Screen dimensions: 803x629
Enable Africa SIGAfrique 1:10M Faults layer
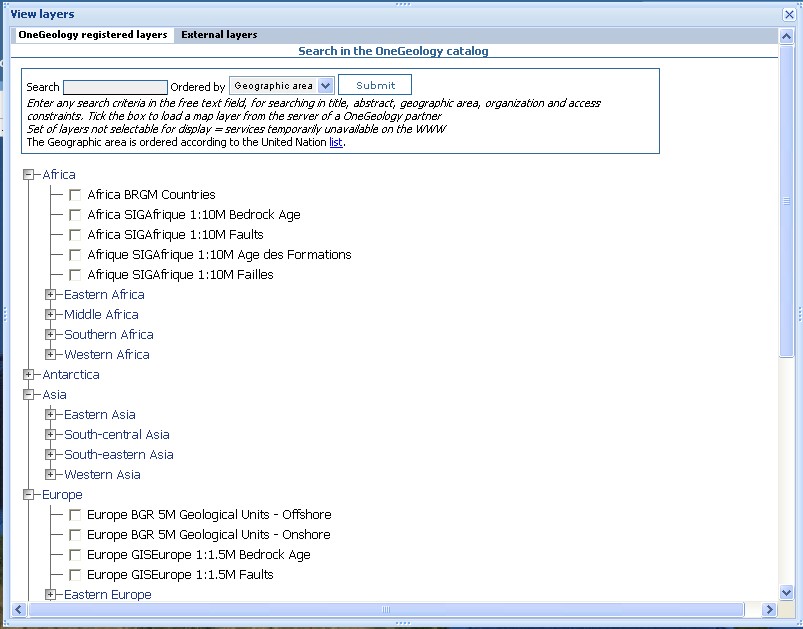pyautogui.click(x=75, y=235)
